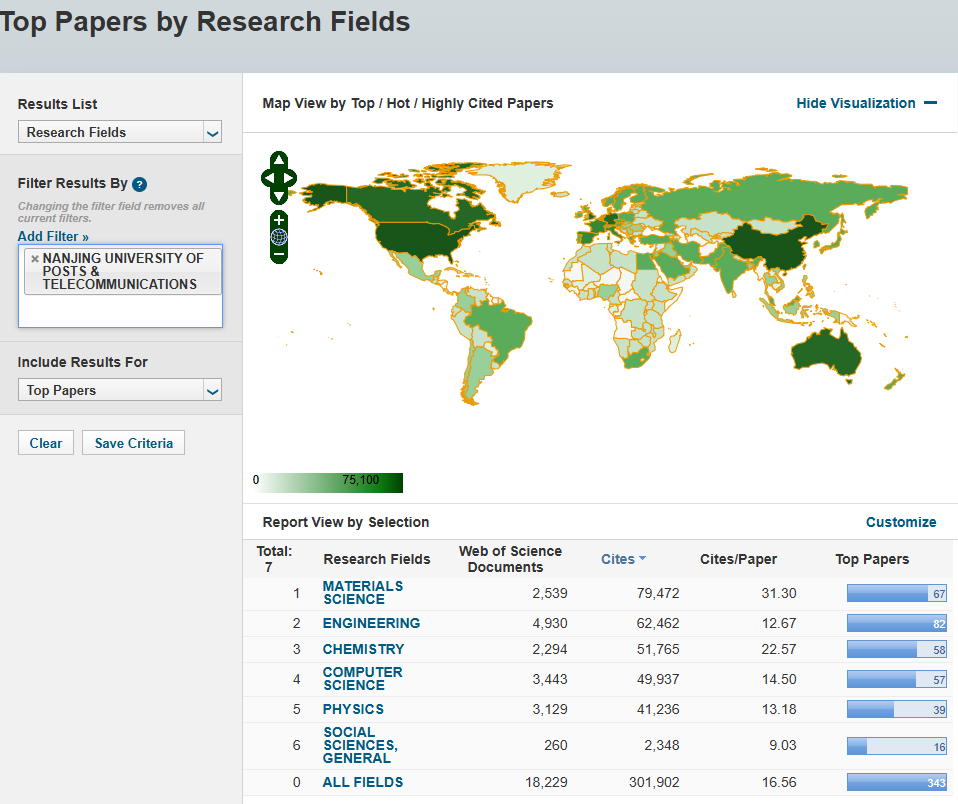Pan the map left with the arrow

click(x=267, y=178)
